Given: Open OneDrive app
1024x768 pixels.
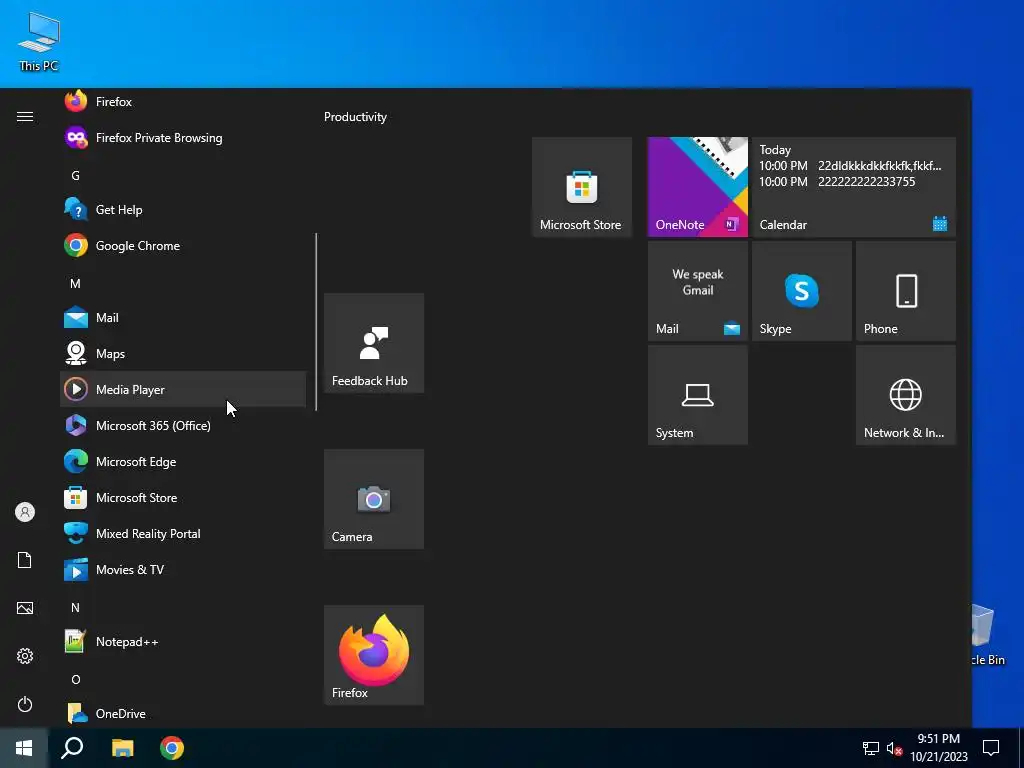Looking at the screenshot, I should coord(183,713).
